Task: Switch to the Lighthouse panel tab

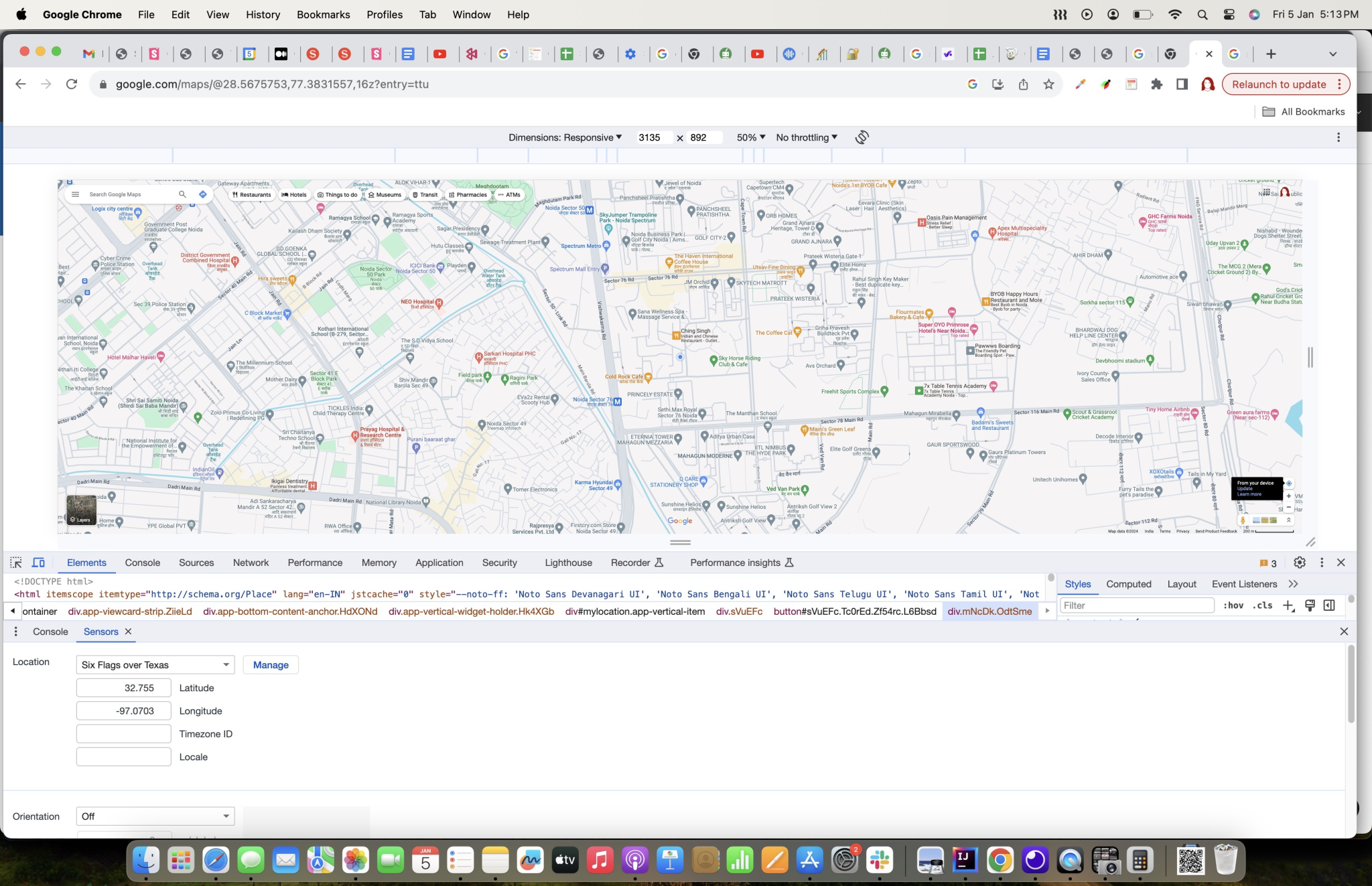Action: point(568,563)
